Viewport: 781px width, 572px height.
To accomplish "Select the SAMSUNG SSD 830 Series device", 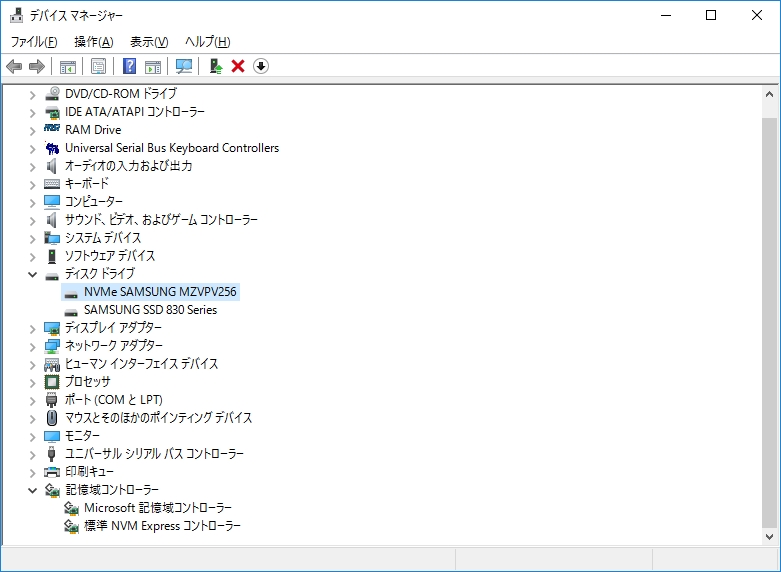I will [x=150, y=310].
